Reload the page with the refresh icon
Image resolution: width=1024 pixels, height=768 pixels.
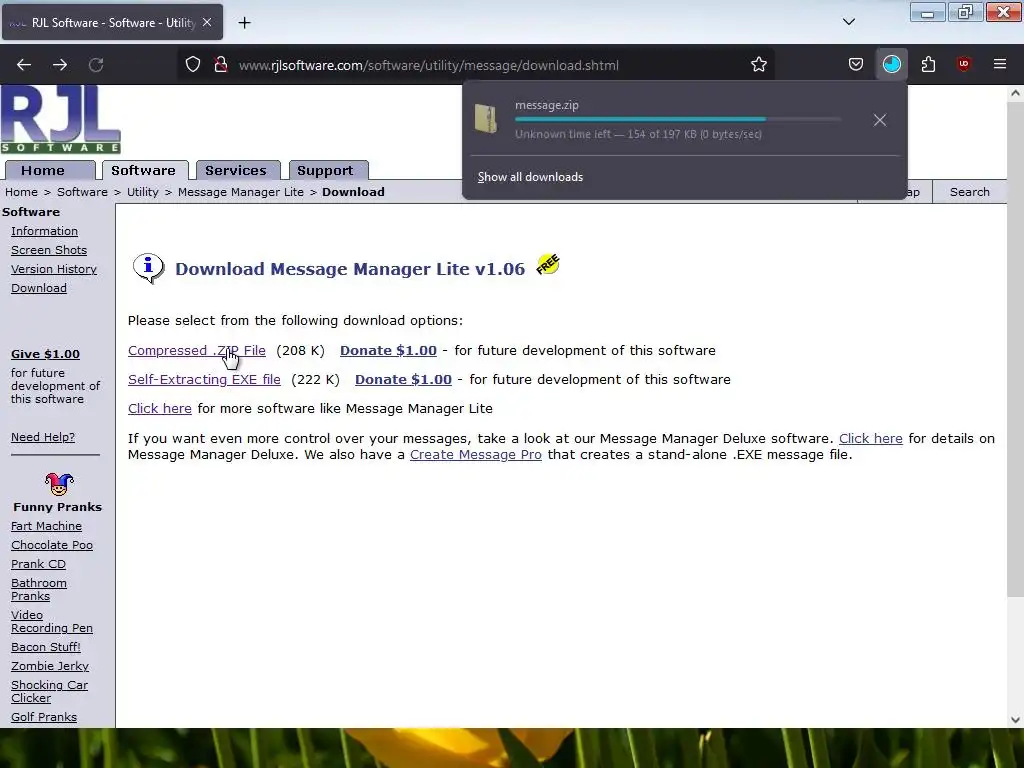pos(96,65)
